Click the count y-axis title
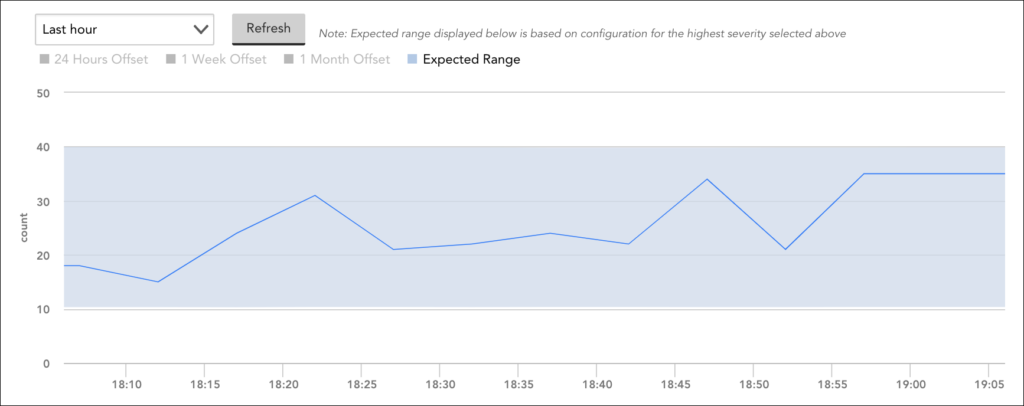Screen dimensions: 1024x406 [x=24, y=228]
